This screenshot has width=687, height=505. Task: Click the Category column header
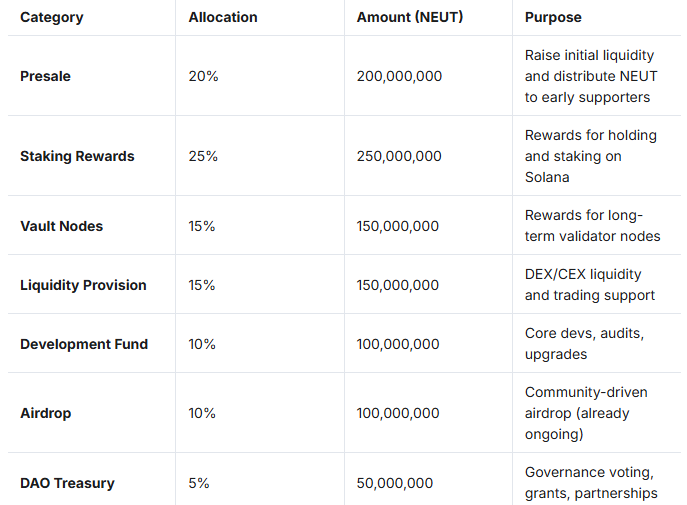[52, 17]
